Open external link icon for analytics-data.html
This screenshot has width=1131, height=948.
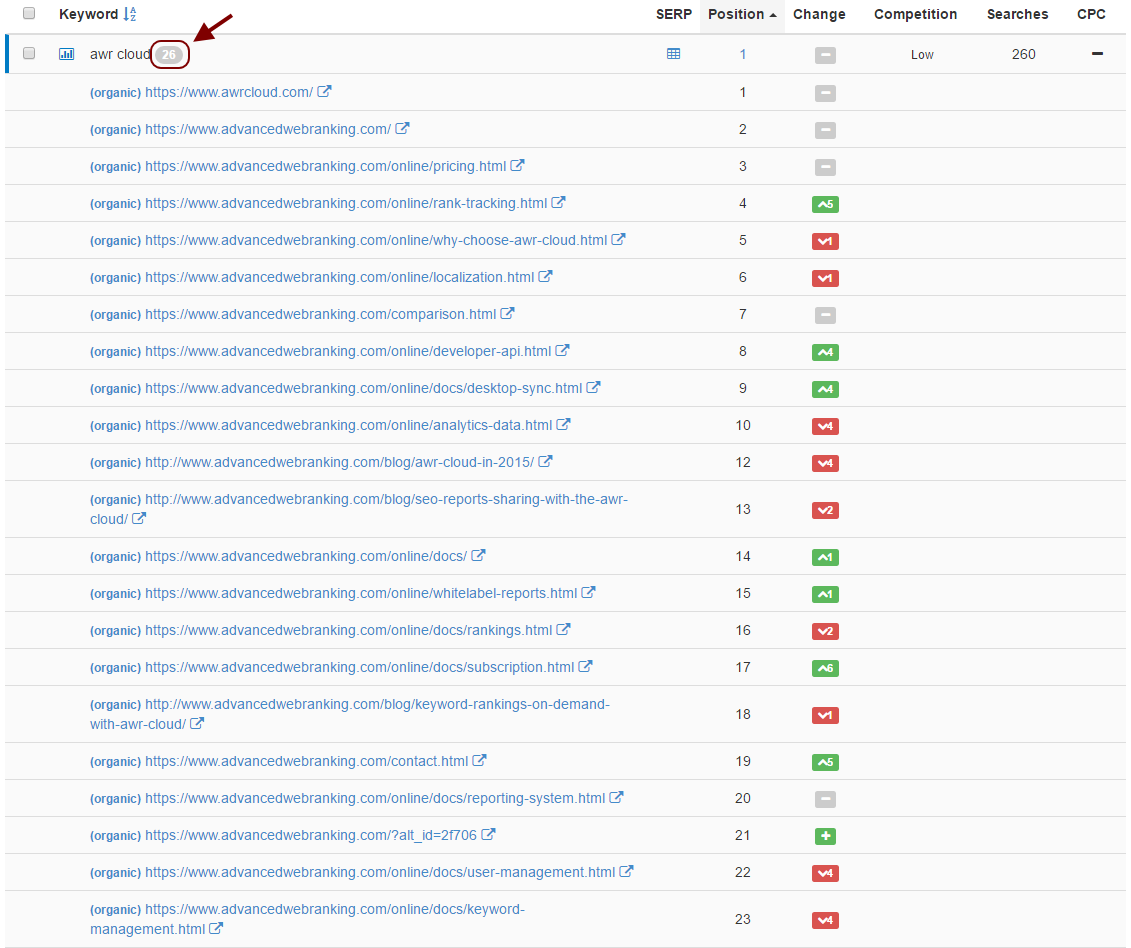(563, 425)
